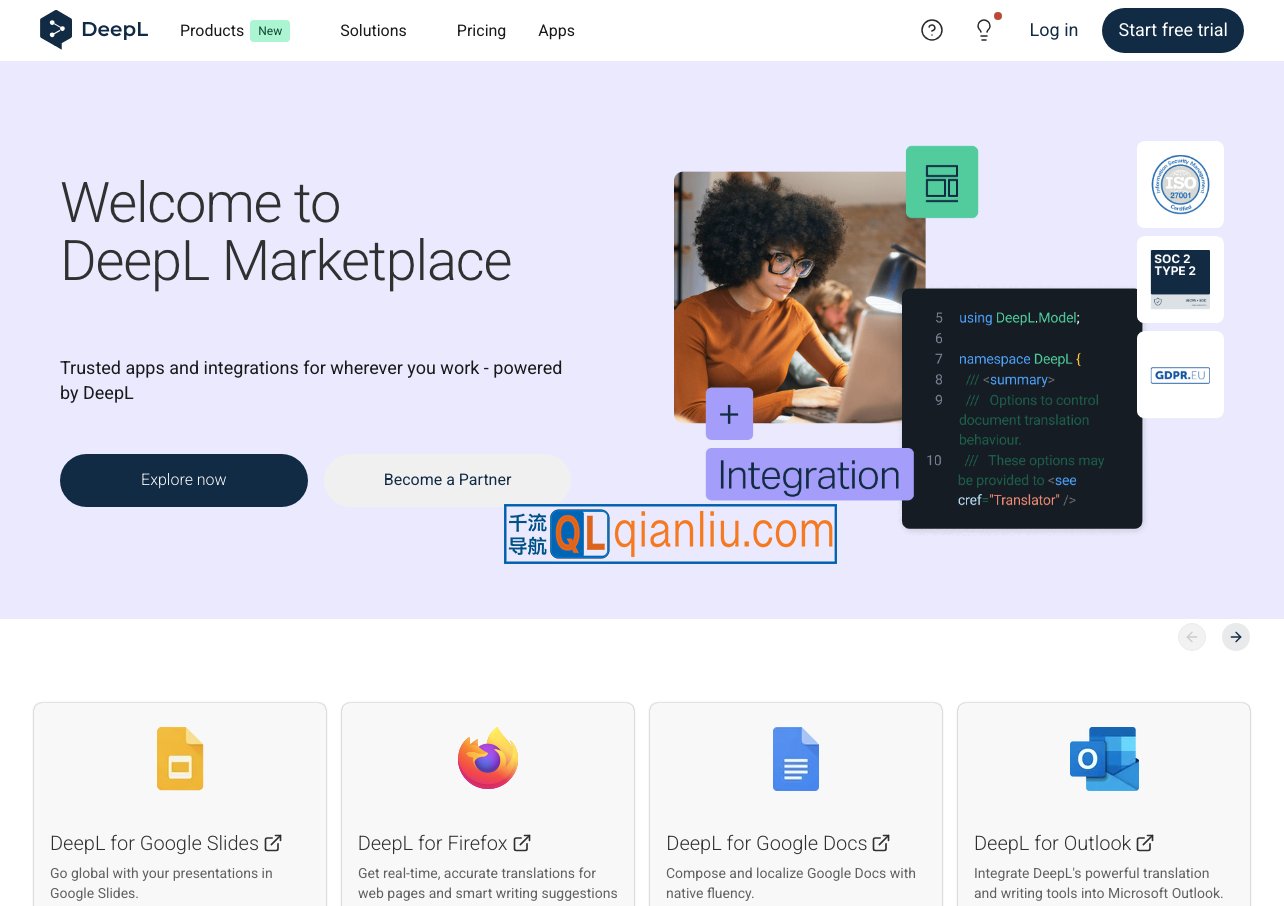The height and width of the screenshot is (906, 1284).
Task: Click the ISO 27001 certification badge
Action: [x=1180, y=184]
